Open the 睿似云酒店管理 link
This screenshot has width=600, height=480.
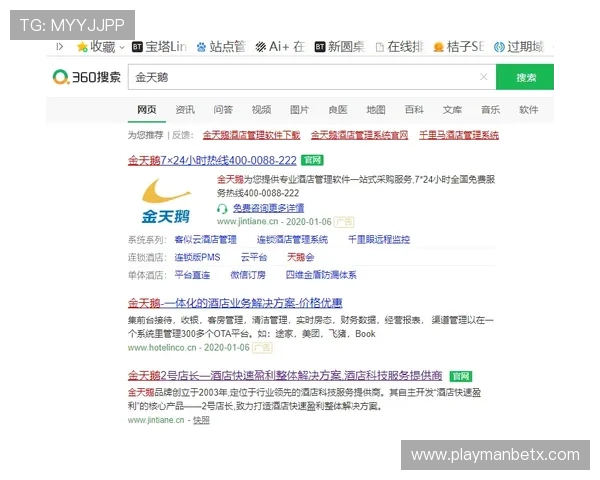pos(205,240)
